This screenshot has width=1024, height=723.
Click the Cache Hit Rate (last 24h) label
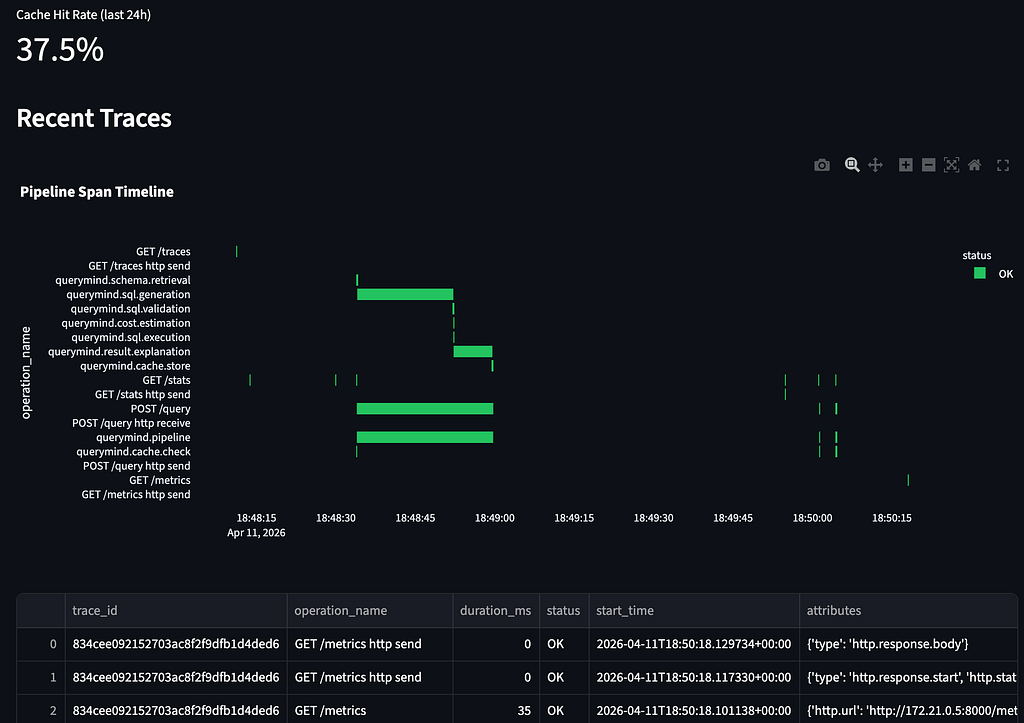point(84,14)
